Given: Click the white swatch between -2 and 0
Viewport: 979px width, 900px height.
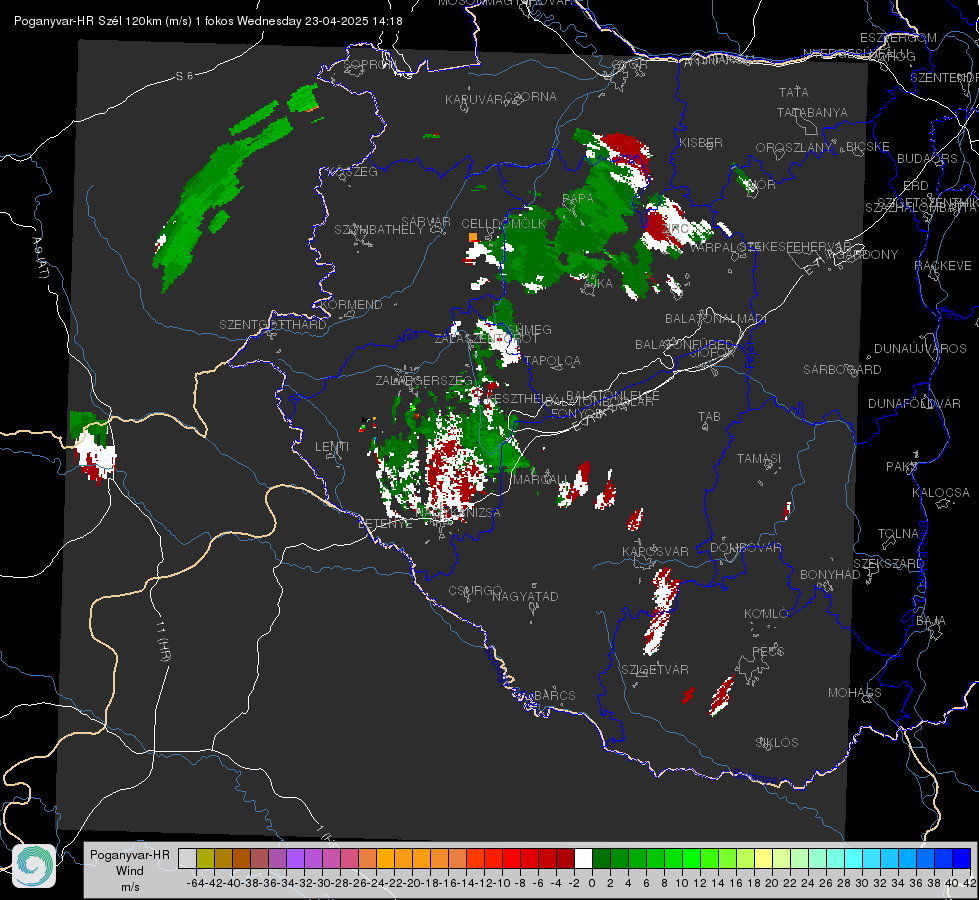Looking at the screenshot, I should [x=583, y=858].
